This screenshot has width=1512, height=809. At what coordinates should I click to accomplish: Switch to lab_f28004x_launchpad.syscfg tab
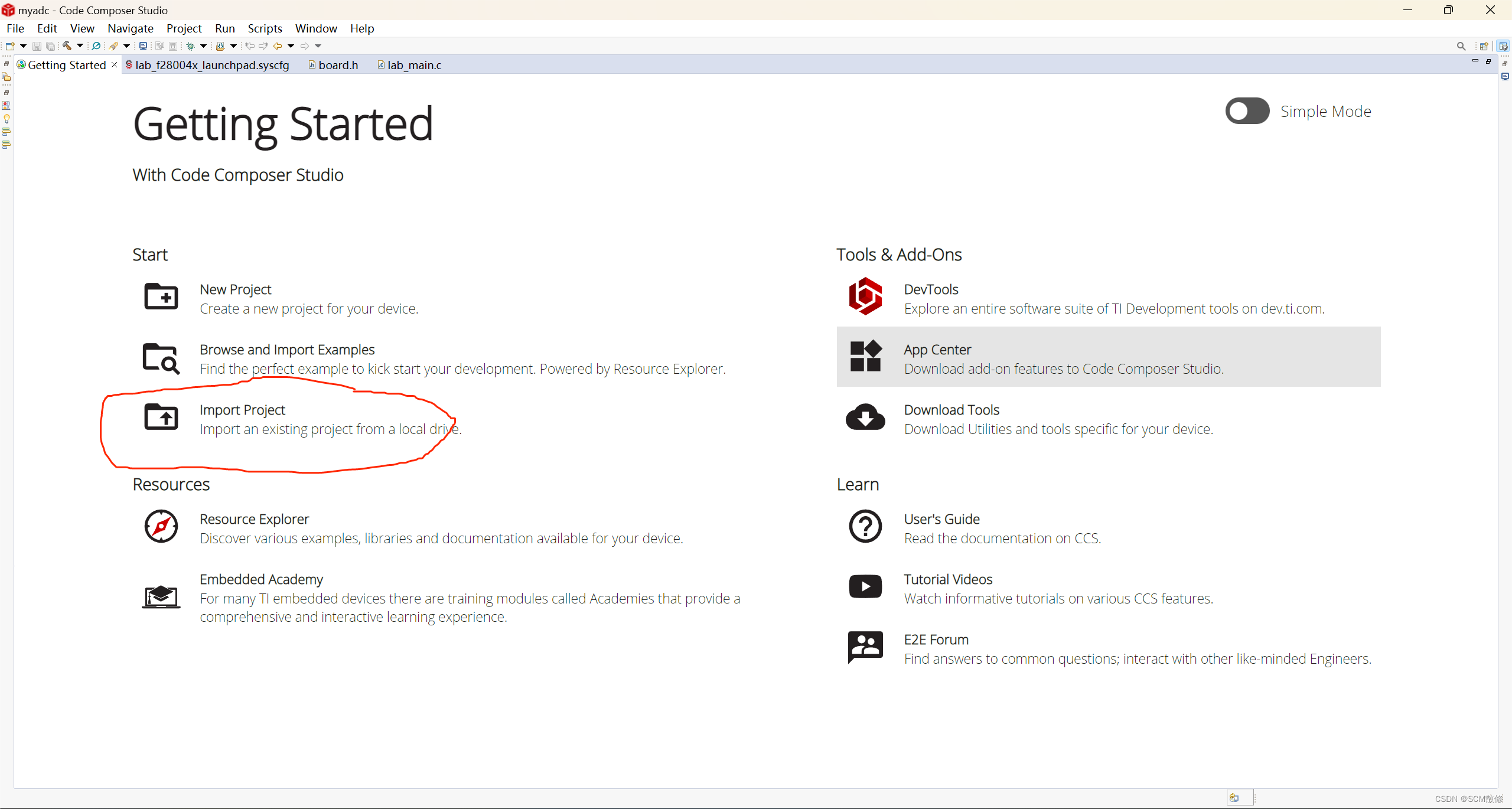(x=211, y=65)
